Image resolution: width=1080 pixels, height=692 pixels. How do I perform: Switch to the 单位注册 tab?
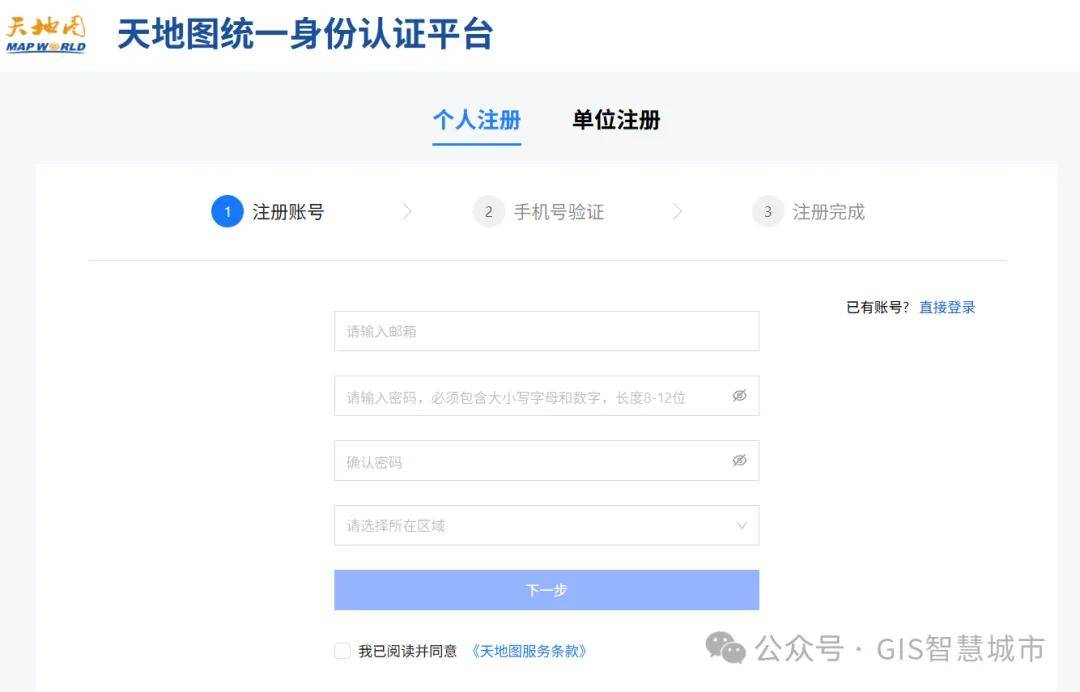(x=616, y=120)
